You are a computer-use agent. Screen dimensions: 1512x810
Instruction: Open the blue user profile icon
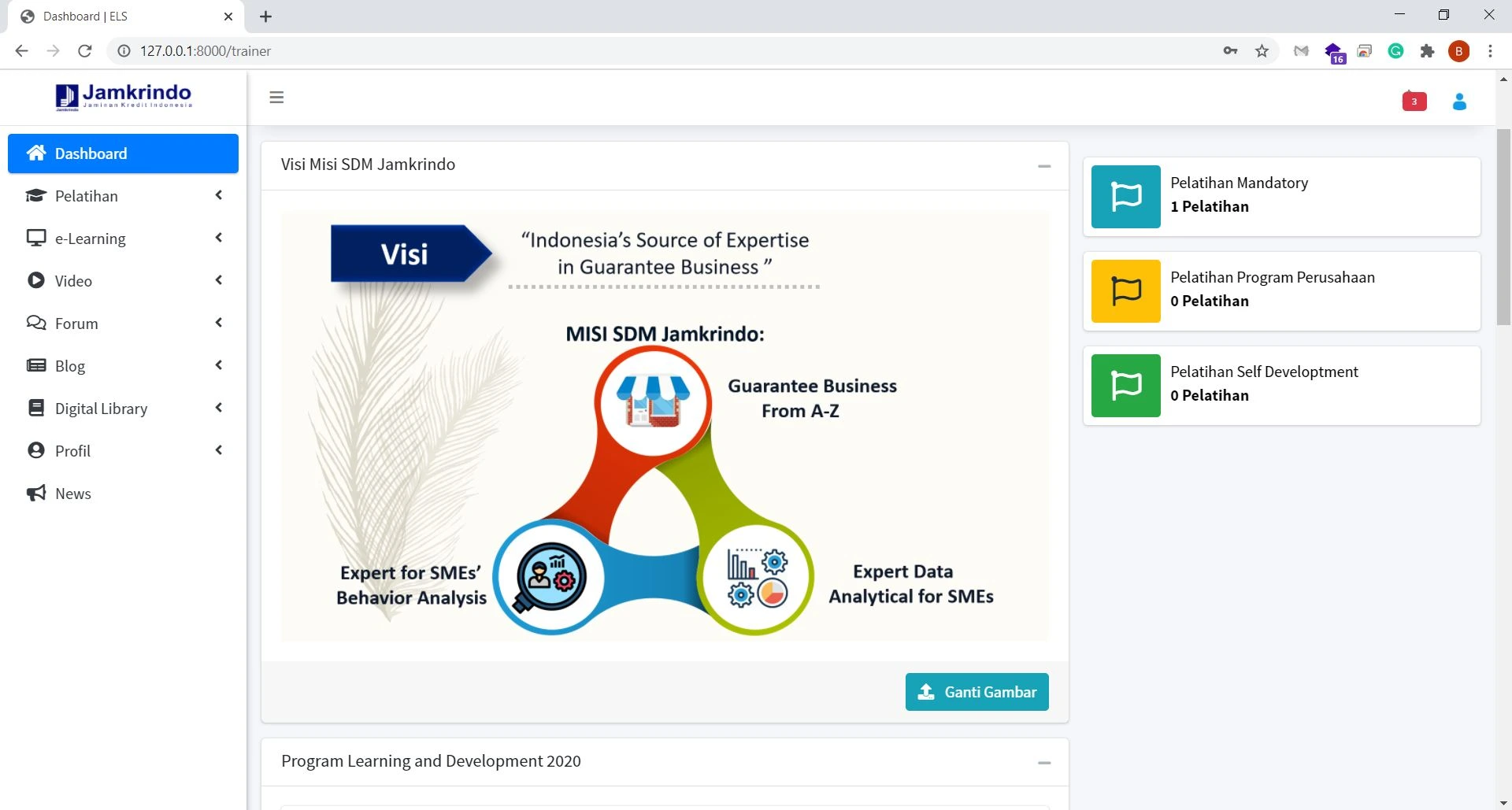pos(1459,102)
